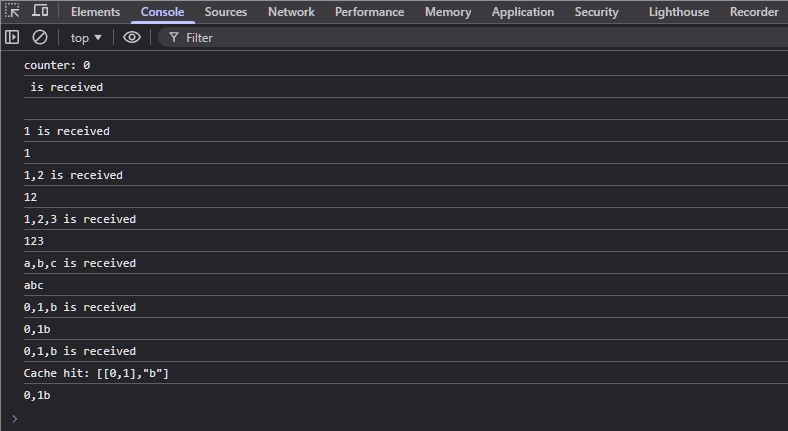The width and height of the screenshot is (788, 431).
Task: Switch to the Elements tab
Action: coord(95,12)
